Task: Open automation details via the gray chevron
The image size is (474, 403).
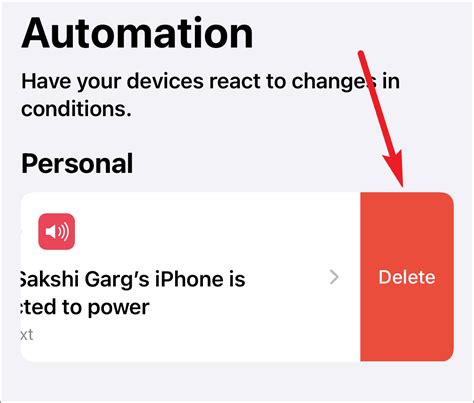Action: (x=334, y=277)
